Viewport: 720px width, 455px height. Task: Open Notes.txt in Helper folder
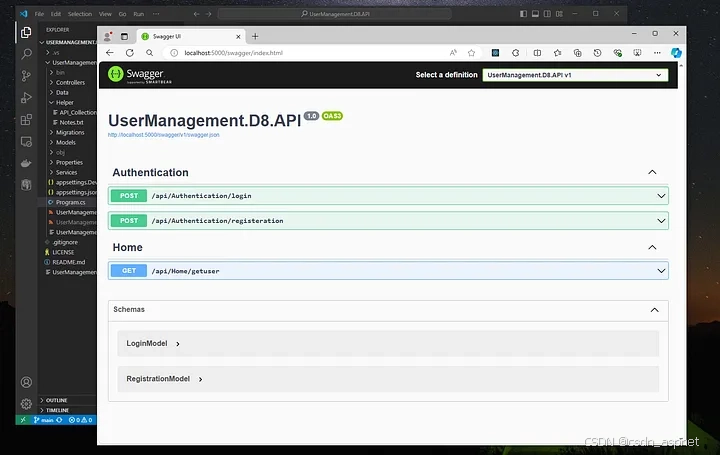[x=71, y=123]
